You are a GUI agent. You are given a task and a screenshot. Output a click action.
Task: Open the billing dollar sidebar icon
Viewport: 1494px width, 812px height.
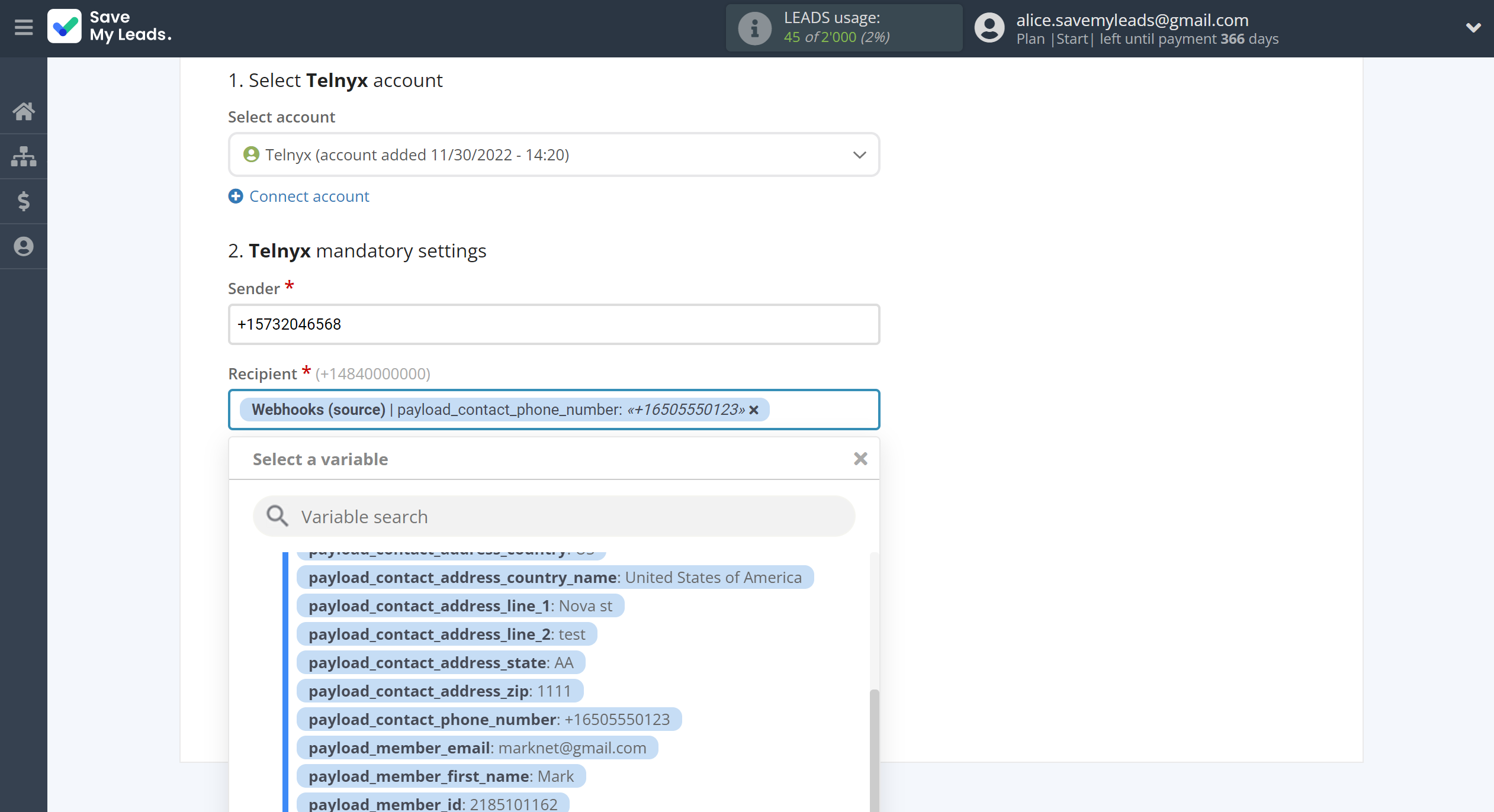pos(24,201)
